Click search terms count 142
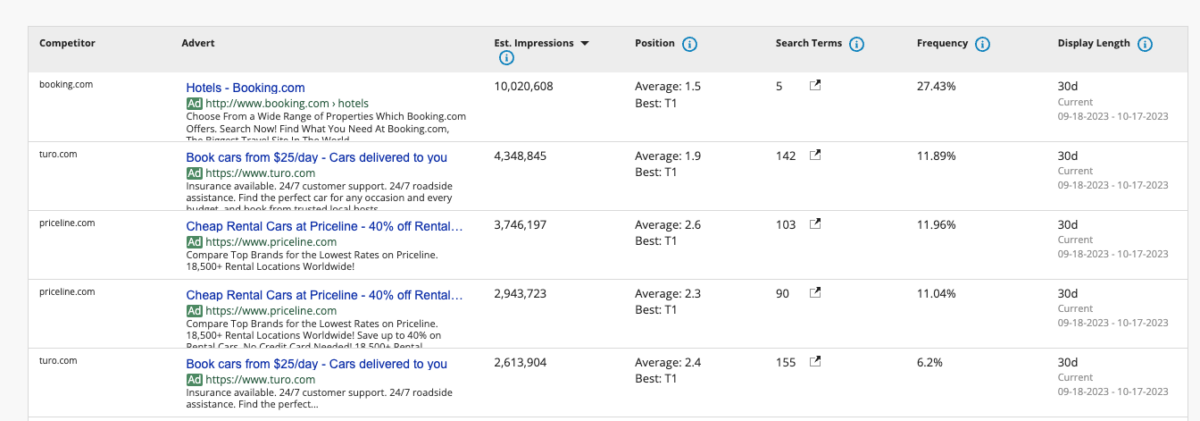1200x421 pixels. coord(786,156)
